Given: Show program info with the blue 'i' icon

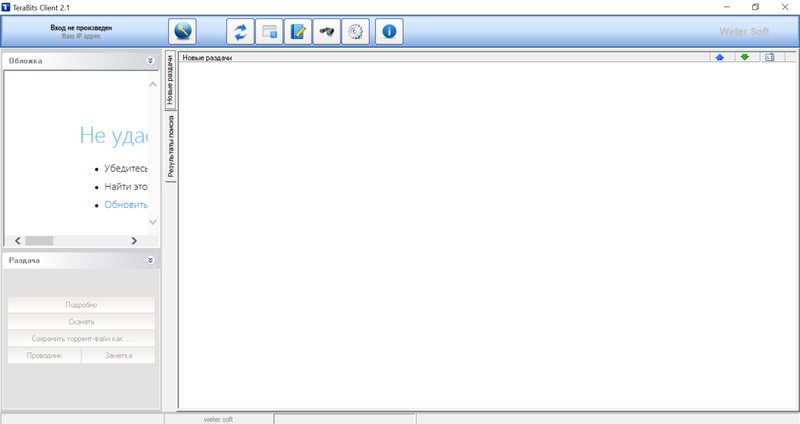Looking at the screenshot, I should [x=388, y=31].
